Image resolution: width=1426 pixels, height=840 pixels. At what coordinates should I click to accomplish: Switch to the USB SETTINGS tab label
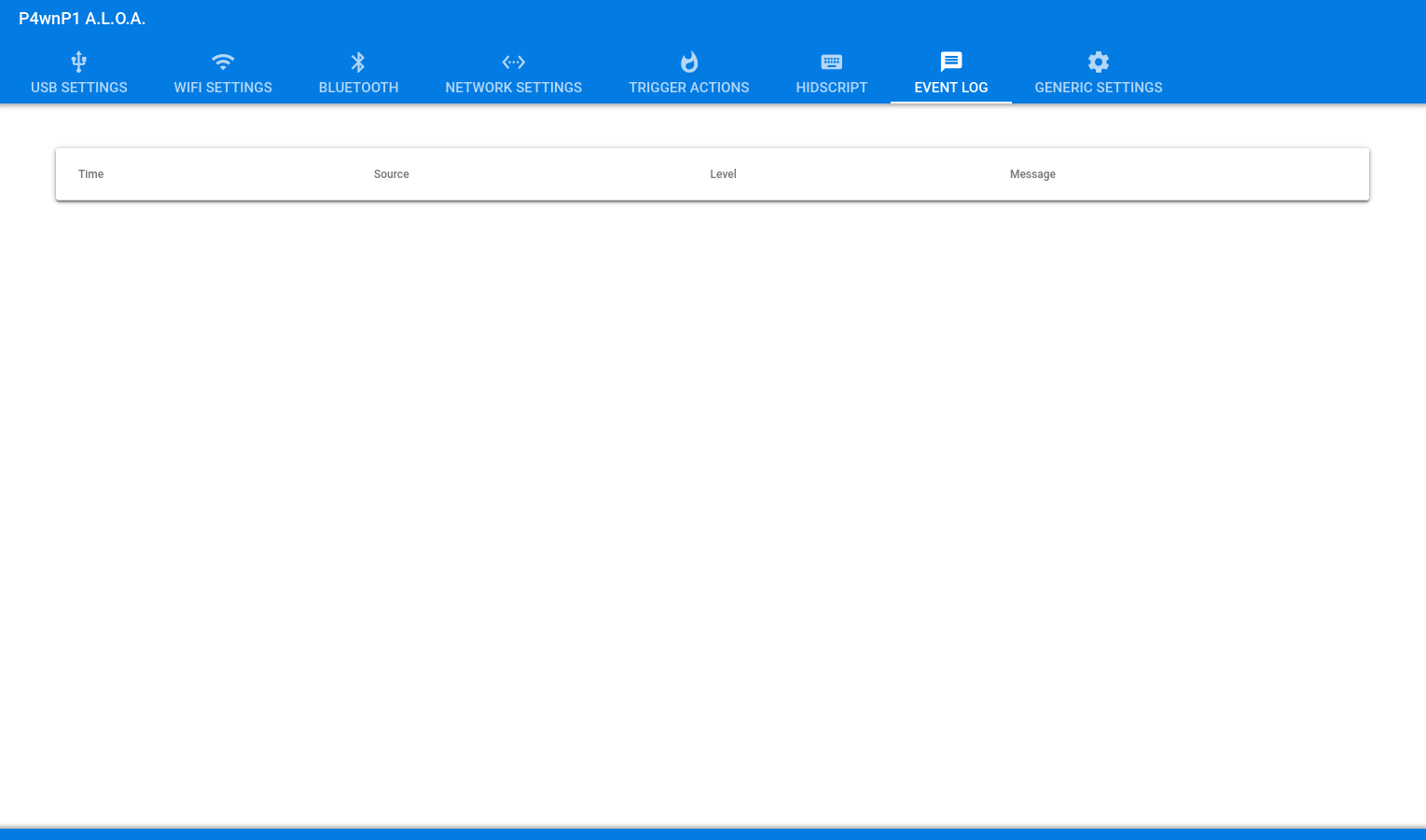pyautogui.click(x=79, y=88)
